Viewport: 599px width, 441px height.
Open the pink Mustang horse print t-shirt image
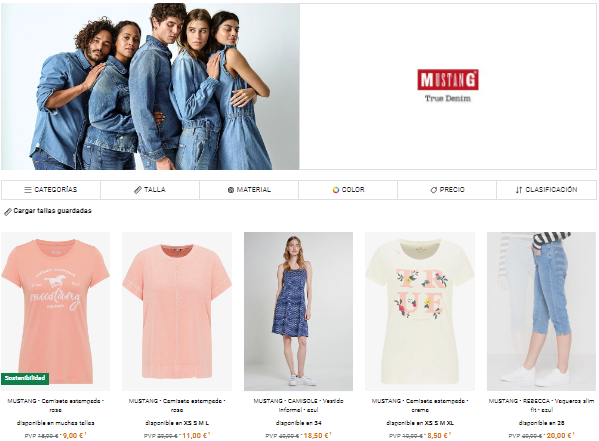click(x=55, y=311)
